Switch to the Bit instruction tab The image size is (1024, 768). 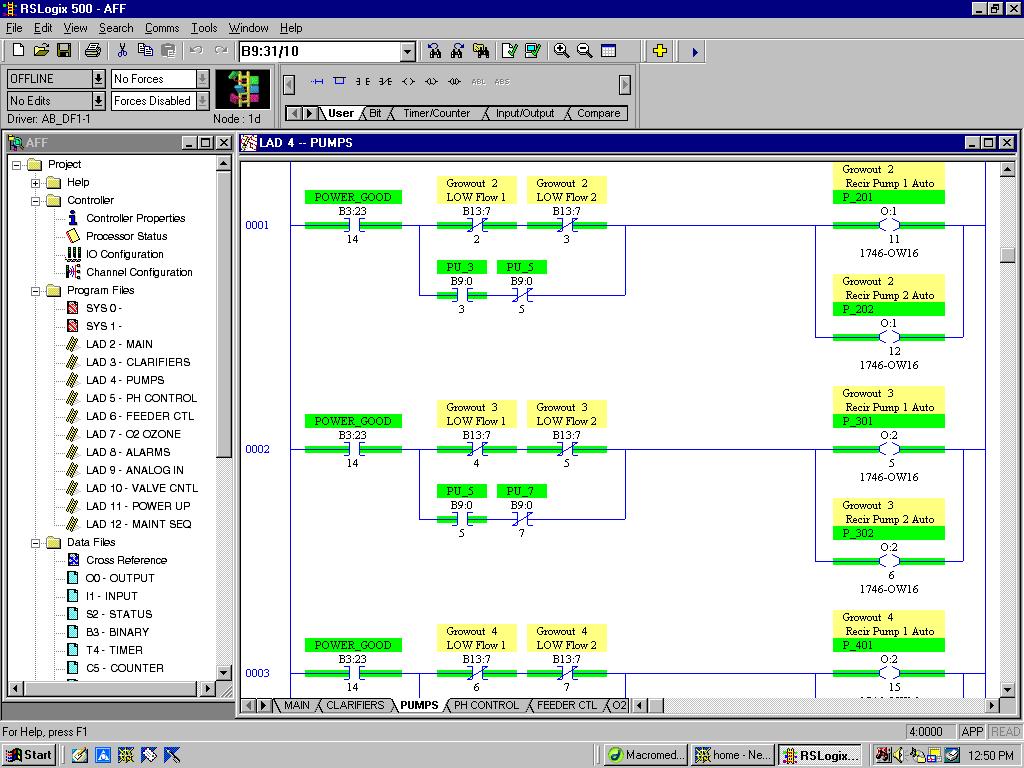(376, 113)
